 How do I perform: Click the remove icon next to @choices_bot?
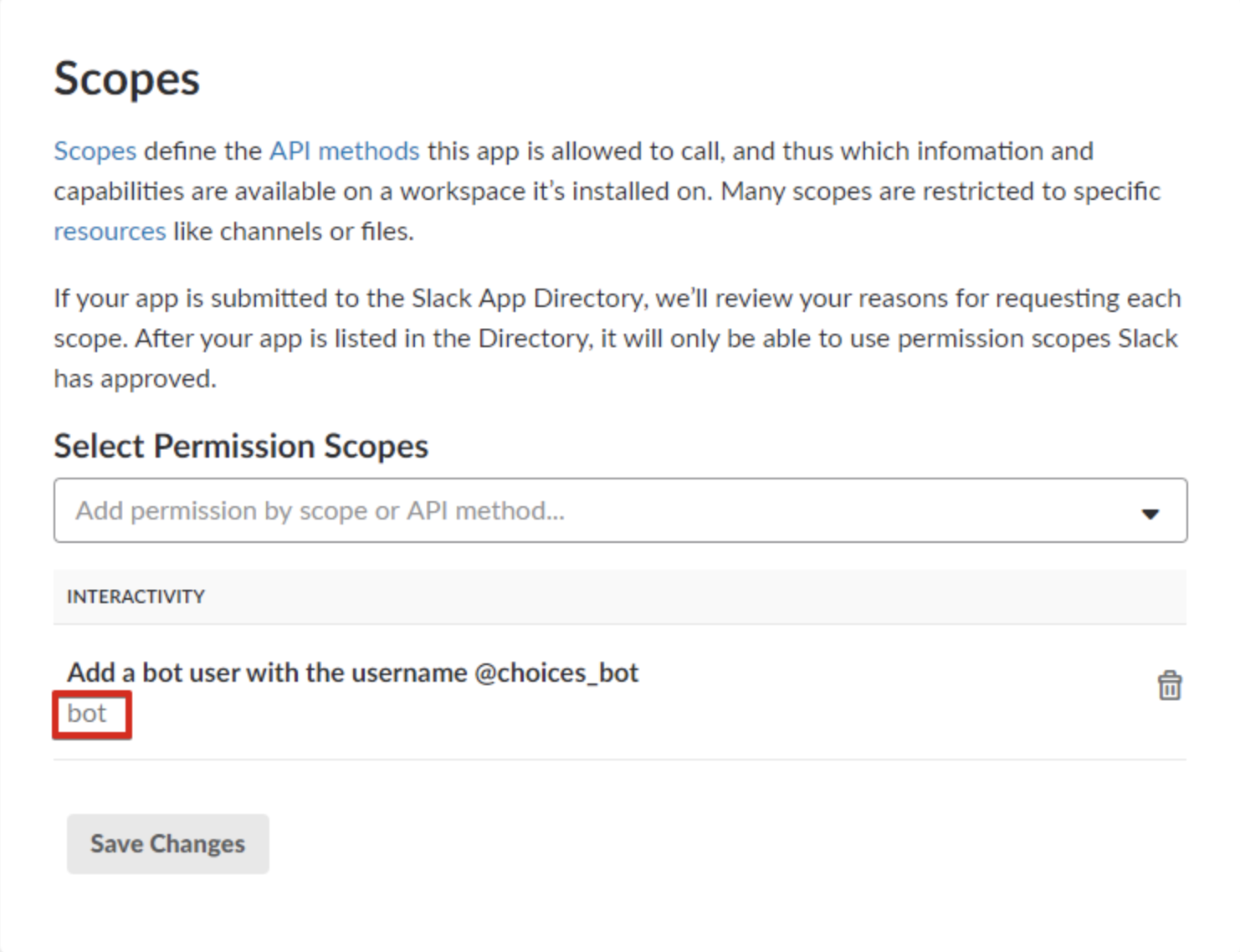pyautogui.click(x=1169, y=684)
